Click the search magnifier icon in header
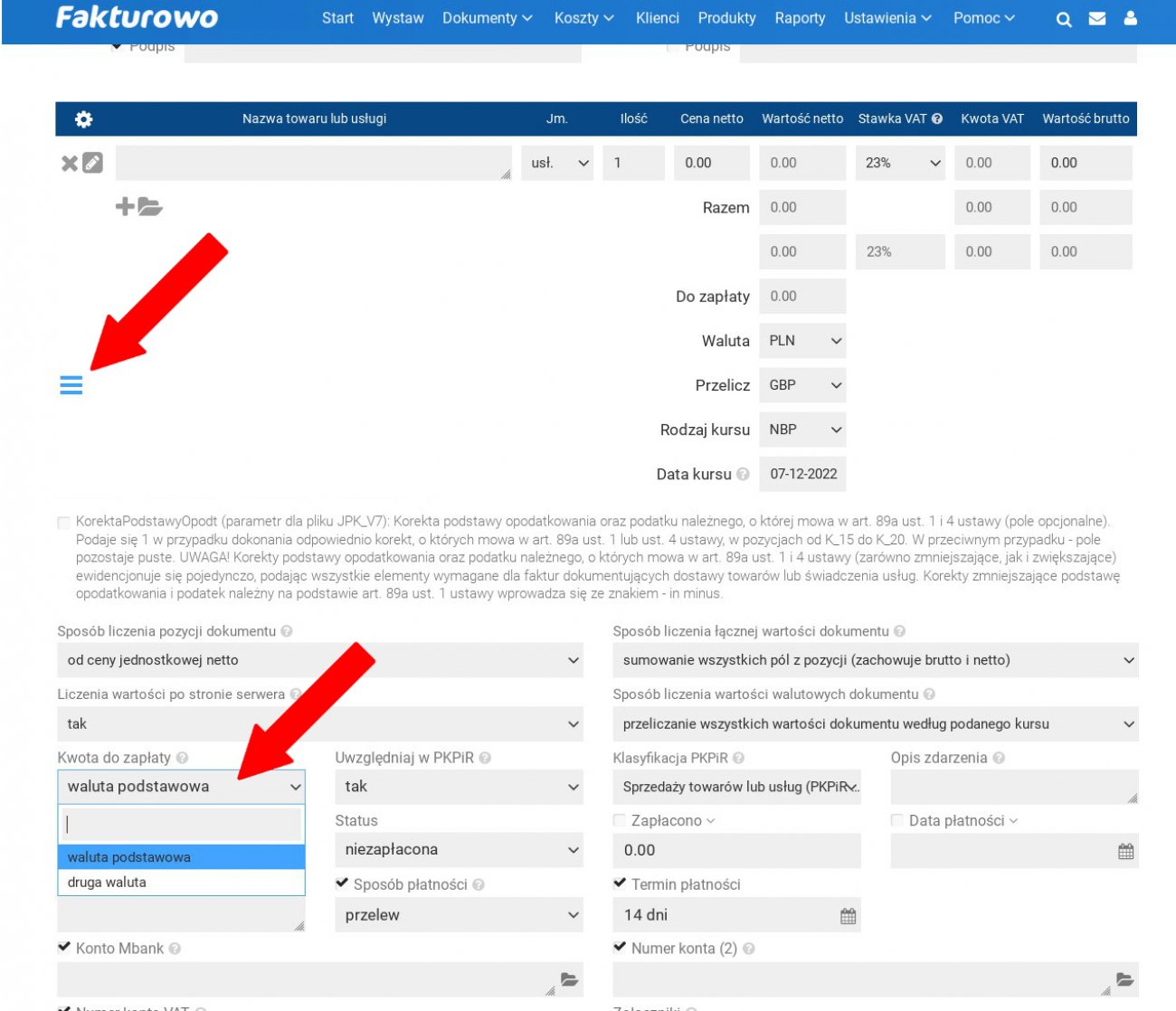 [x=1064, y=19]
